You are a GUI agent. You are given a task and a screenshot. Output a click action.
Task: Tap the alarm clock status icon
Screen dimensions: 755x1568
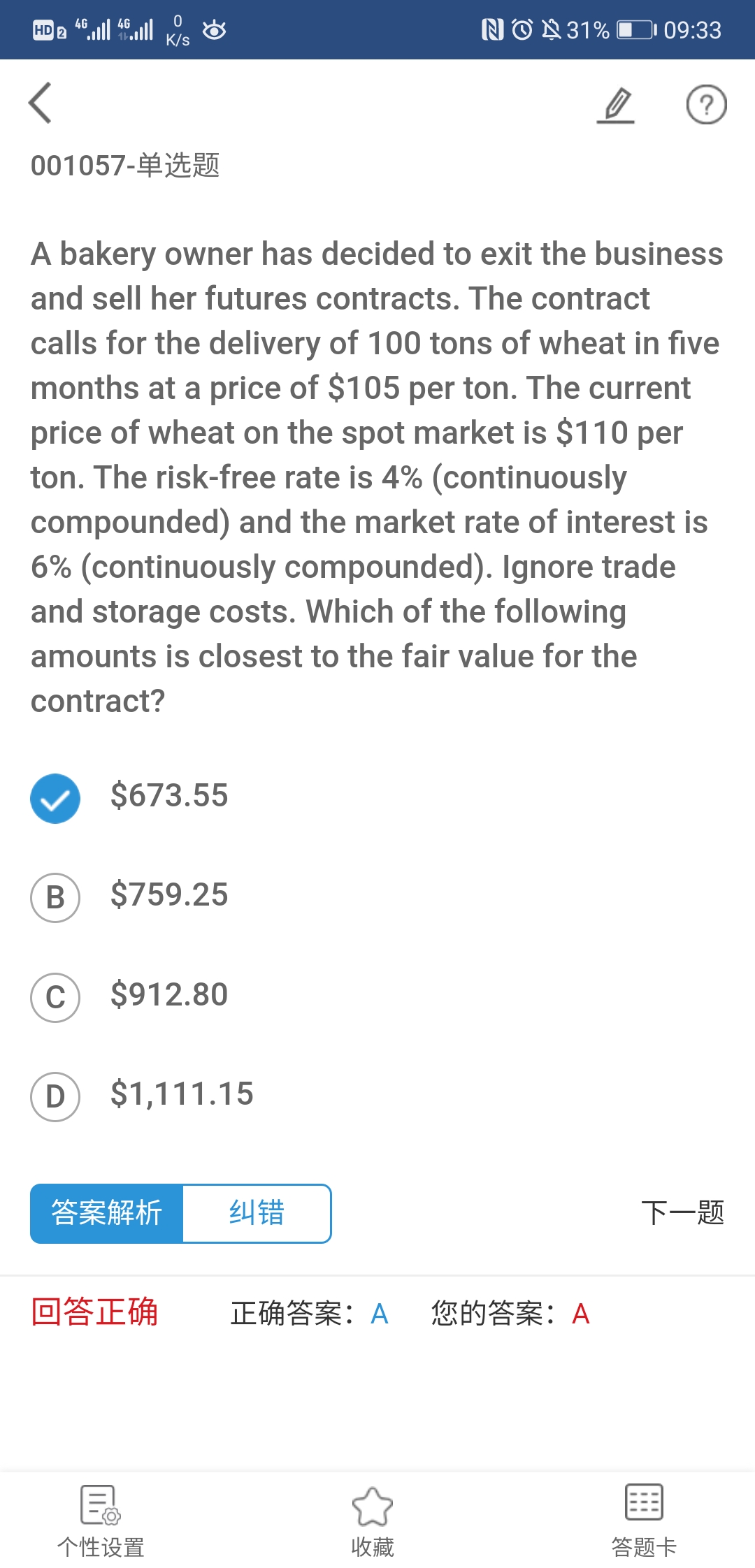[x=522, y=29]
